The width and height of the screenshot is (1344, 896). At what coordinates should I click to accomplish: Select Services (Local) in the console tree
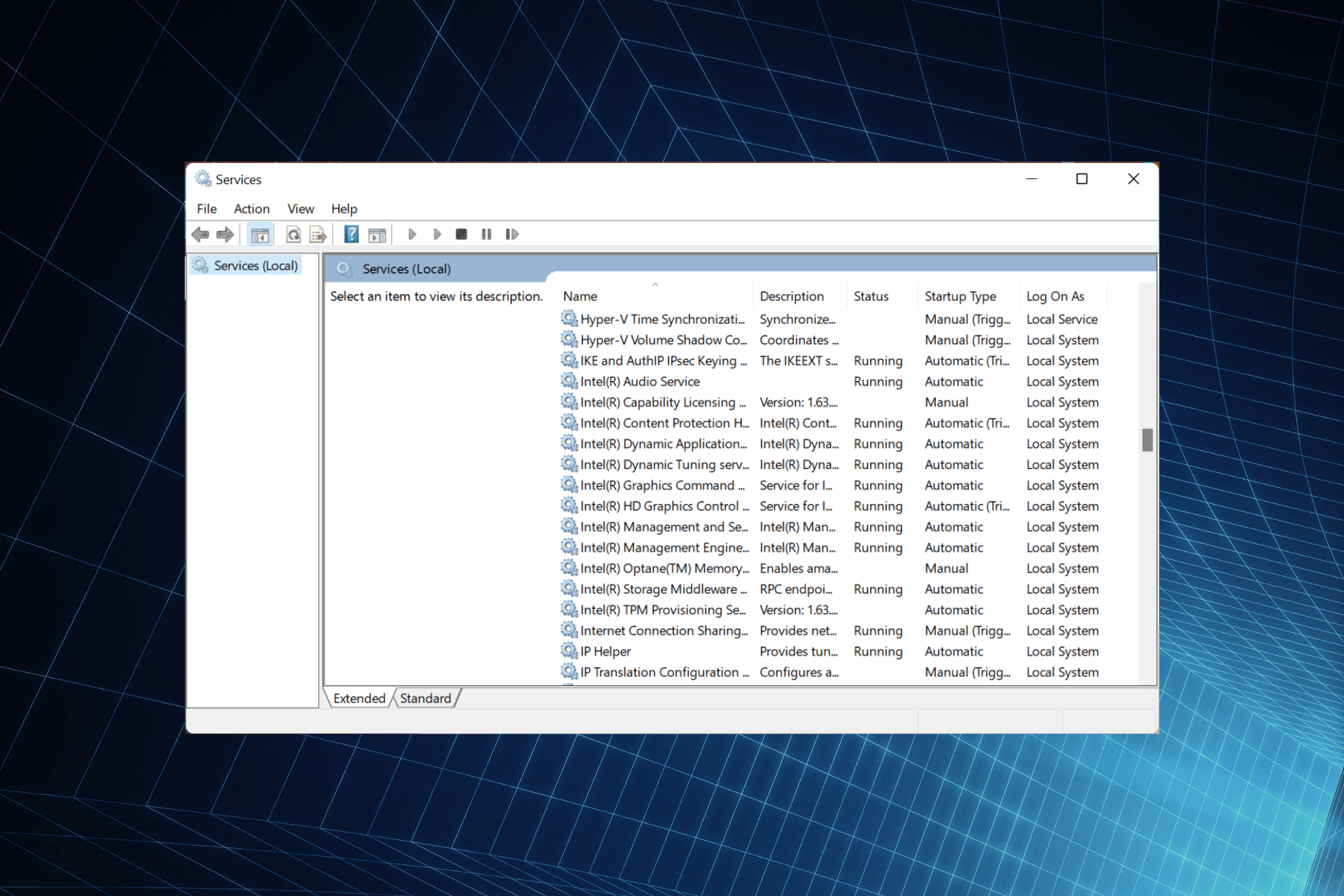[255, 266]
